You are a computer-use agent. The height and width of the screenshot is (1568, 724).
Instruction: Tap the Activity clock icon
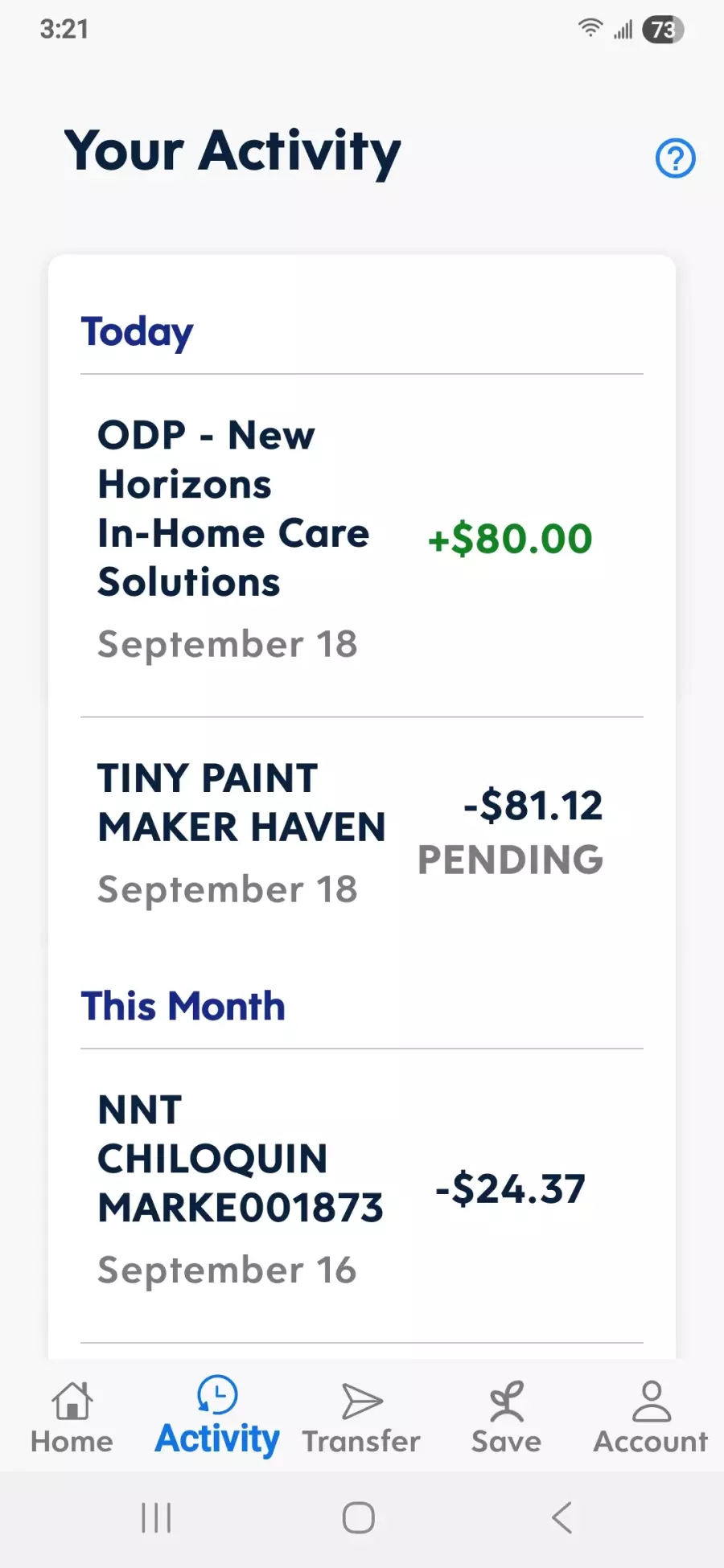pos(217,1395)
